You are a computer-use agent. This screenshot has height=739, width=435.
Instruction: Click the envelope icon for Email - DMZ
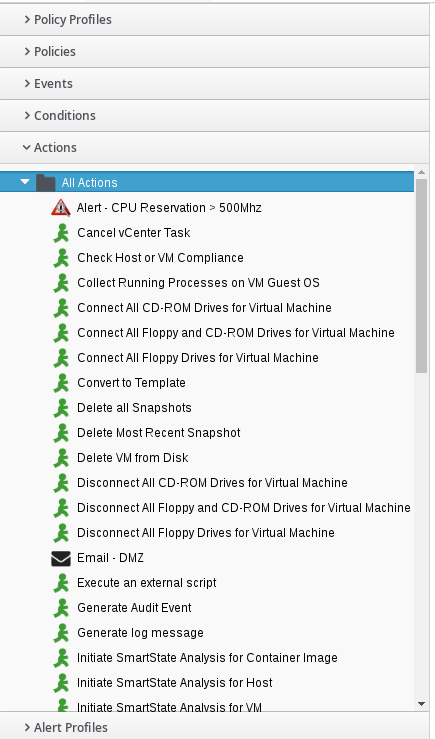tap(61, 558)
